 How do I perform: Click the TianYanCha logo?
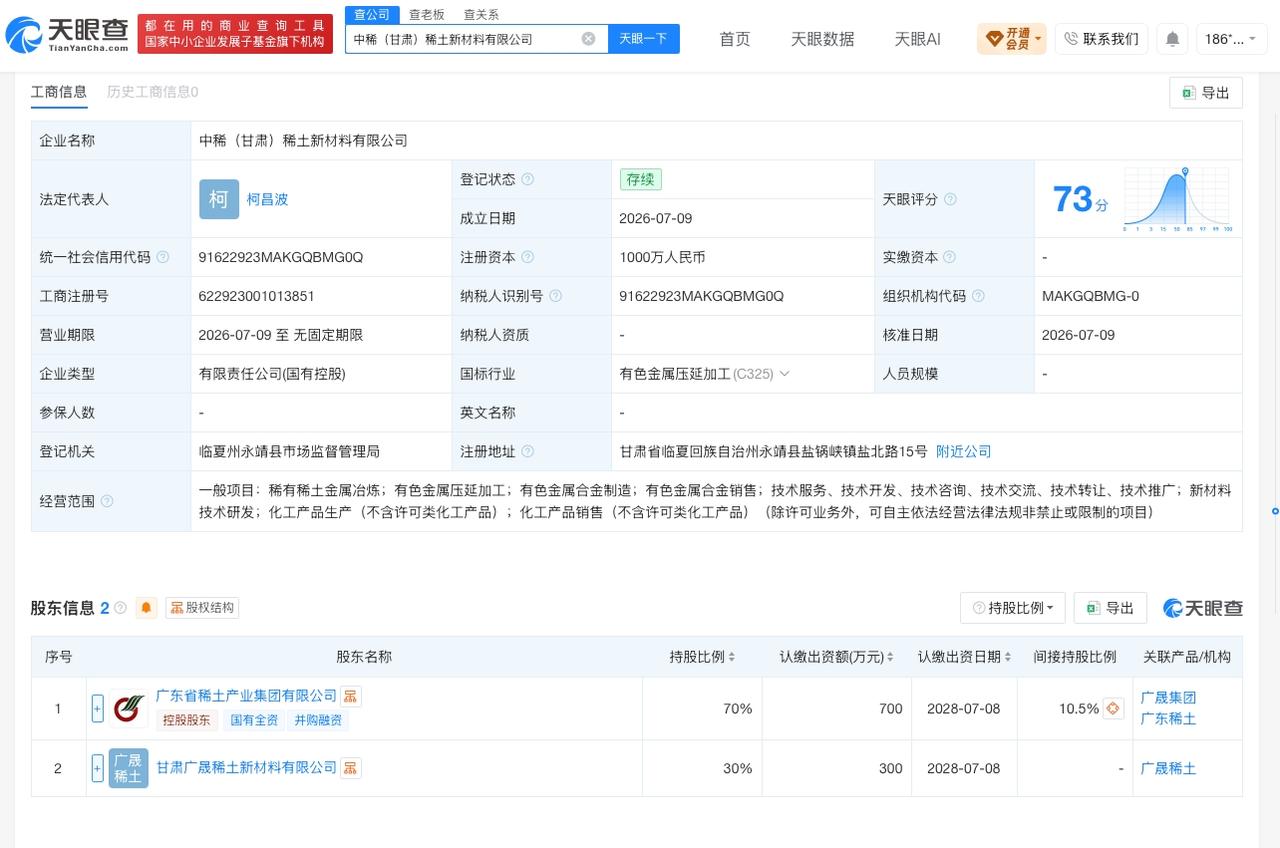coord(67,35)
